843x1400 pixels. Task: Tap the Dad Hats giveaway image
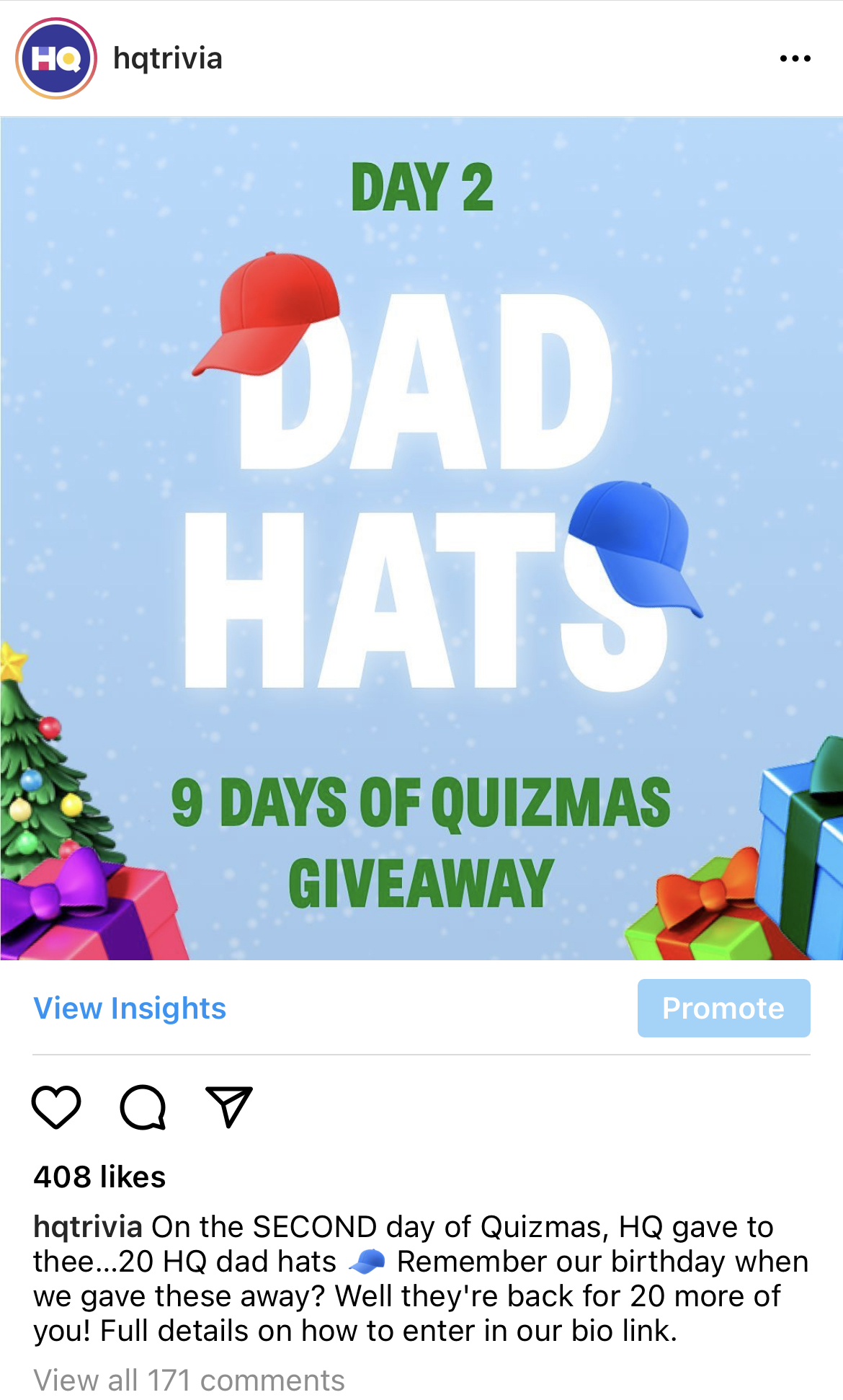click(x=421, y=539)
